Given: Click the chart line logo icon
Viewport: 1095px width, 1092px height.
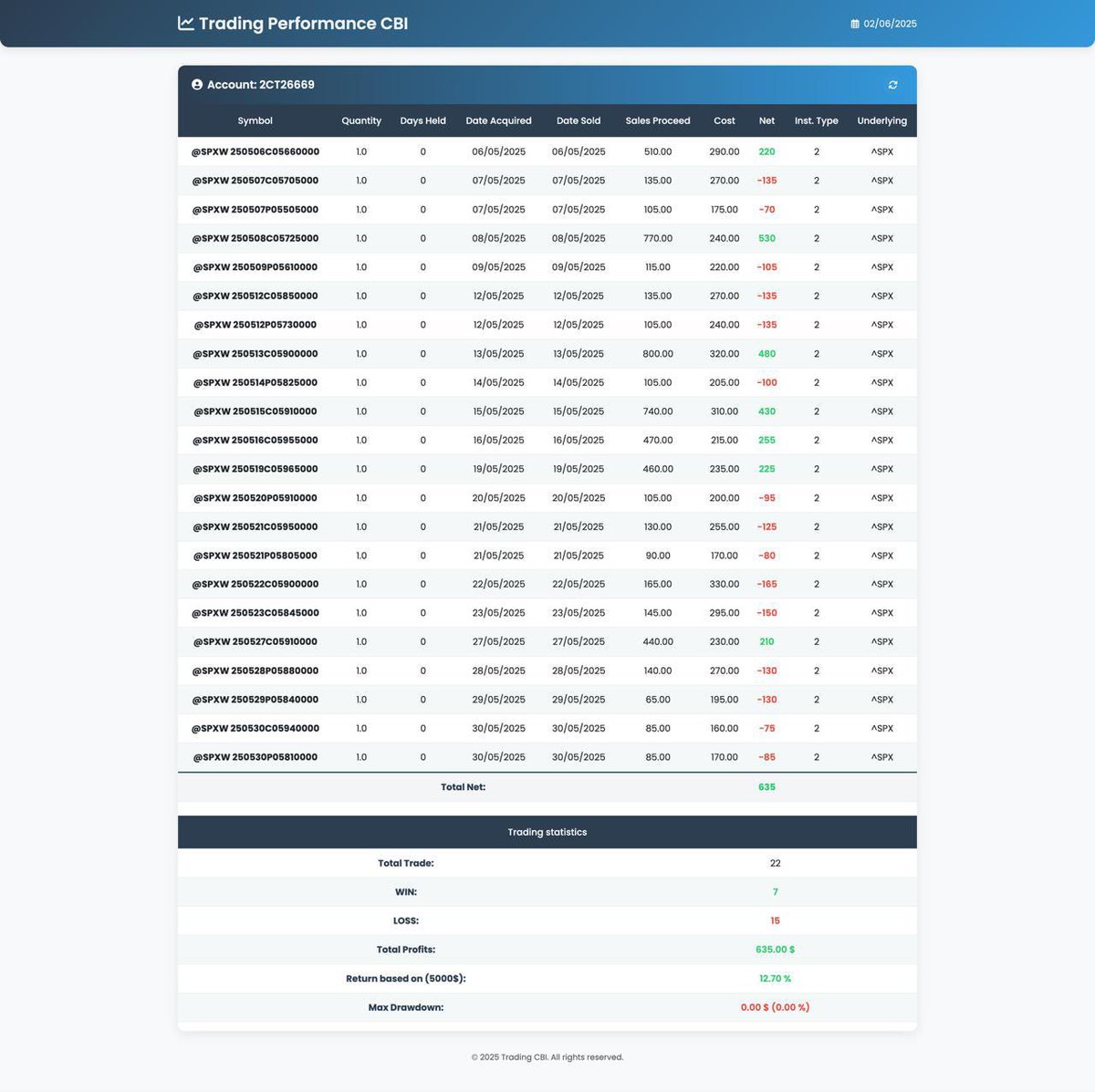Looking at the screenshot, I should [185, 23].
